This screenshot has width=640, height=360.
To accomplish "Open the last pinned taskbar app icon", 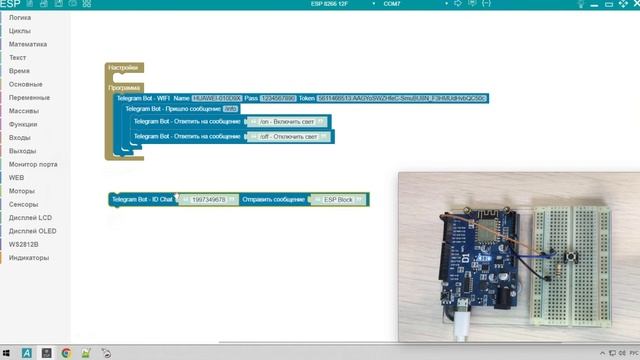I will (x=106, y=353).
